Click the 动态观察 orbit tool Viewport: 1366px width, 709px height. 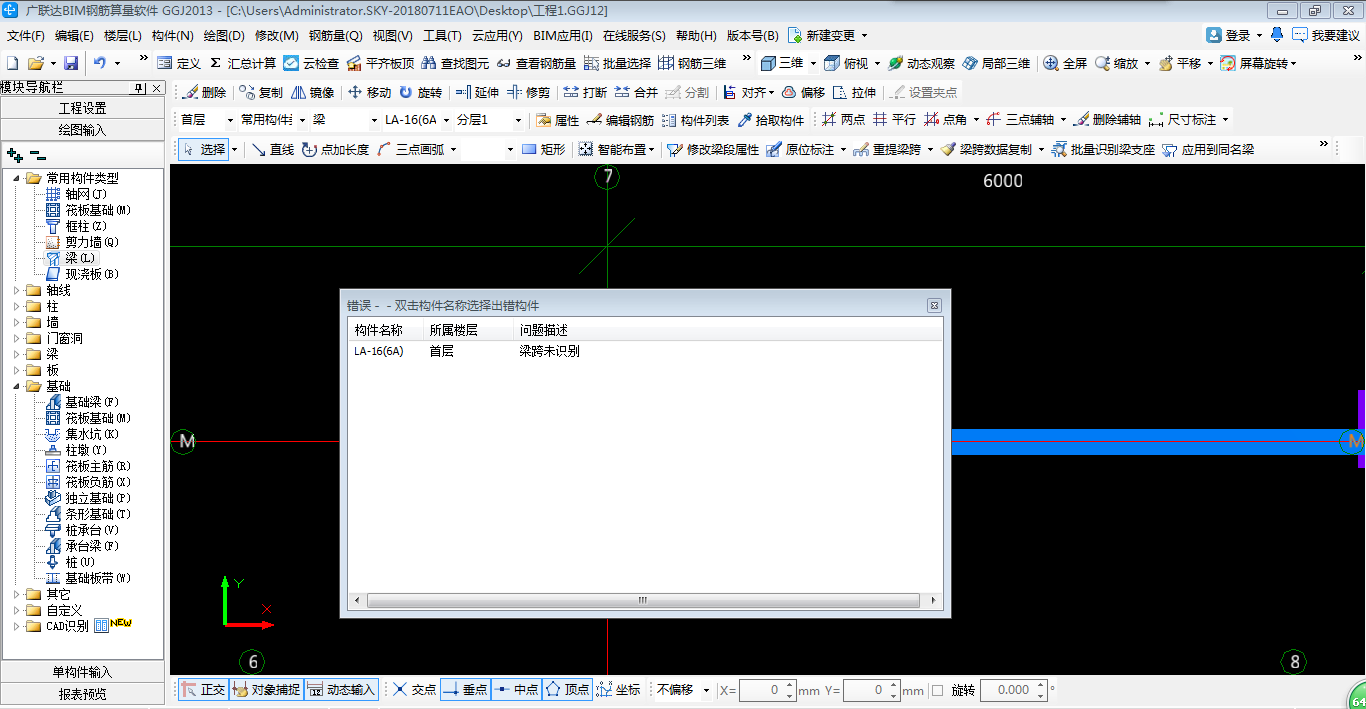coord(921,63)
